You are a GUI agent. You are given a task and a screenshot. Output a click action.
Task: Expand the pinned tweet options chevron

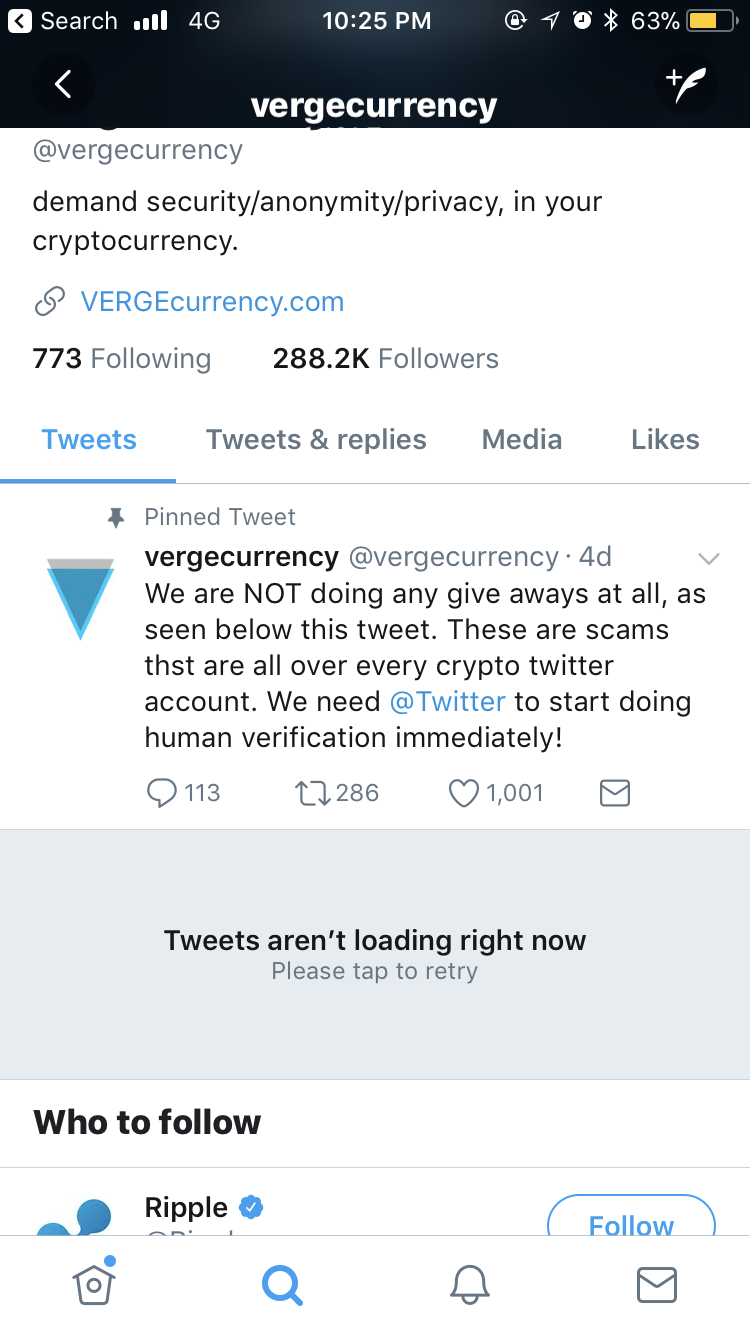tap(709, 558)
